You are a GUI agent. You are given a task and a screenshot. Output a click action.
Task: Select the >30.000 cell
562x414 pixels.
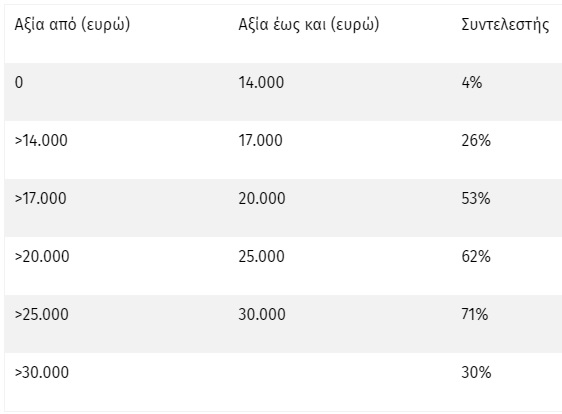42,372
